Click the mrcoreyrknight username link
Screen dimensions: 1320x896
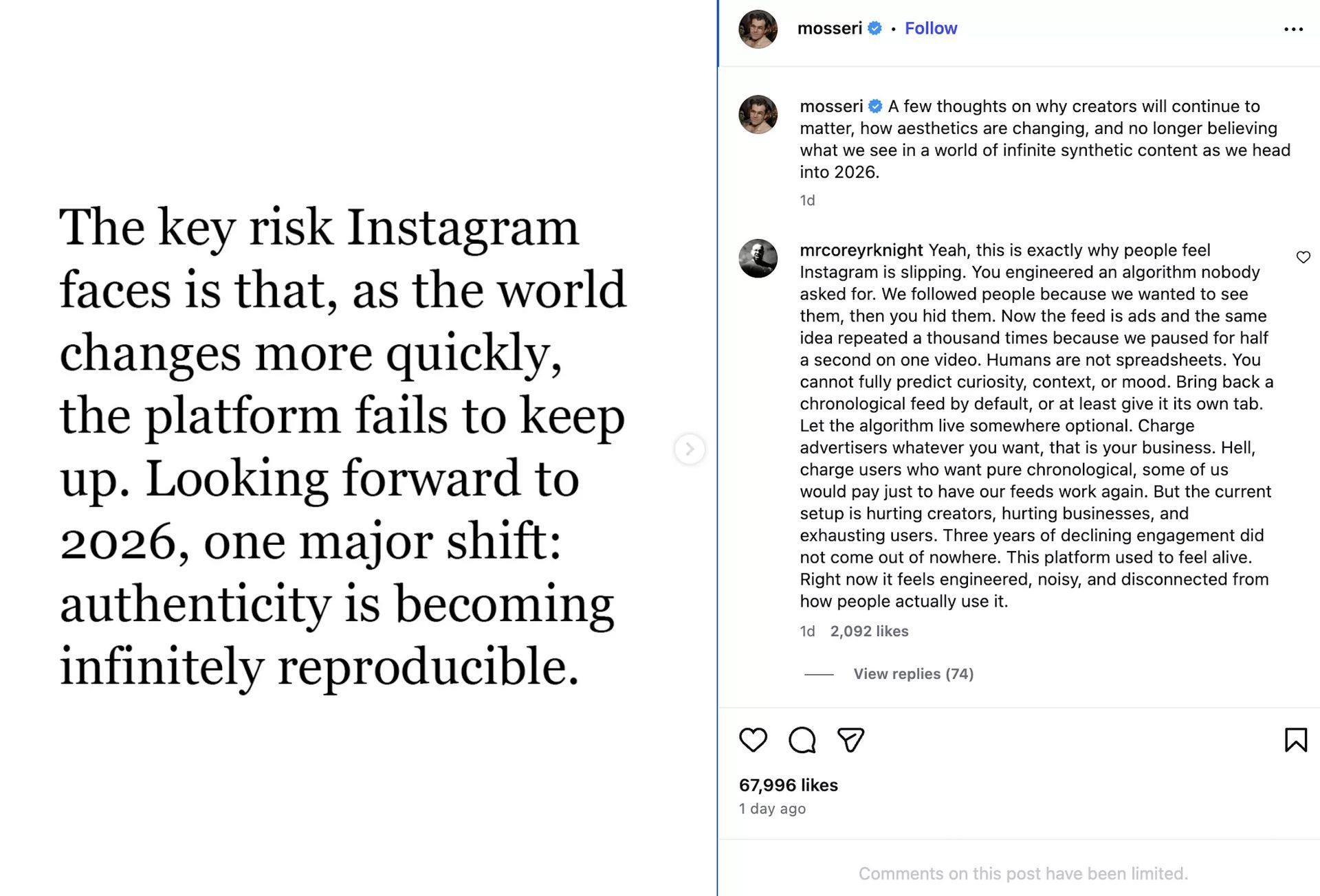coord(861,250)
